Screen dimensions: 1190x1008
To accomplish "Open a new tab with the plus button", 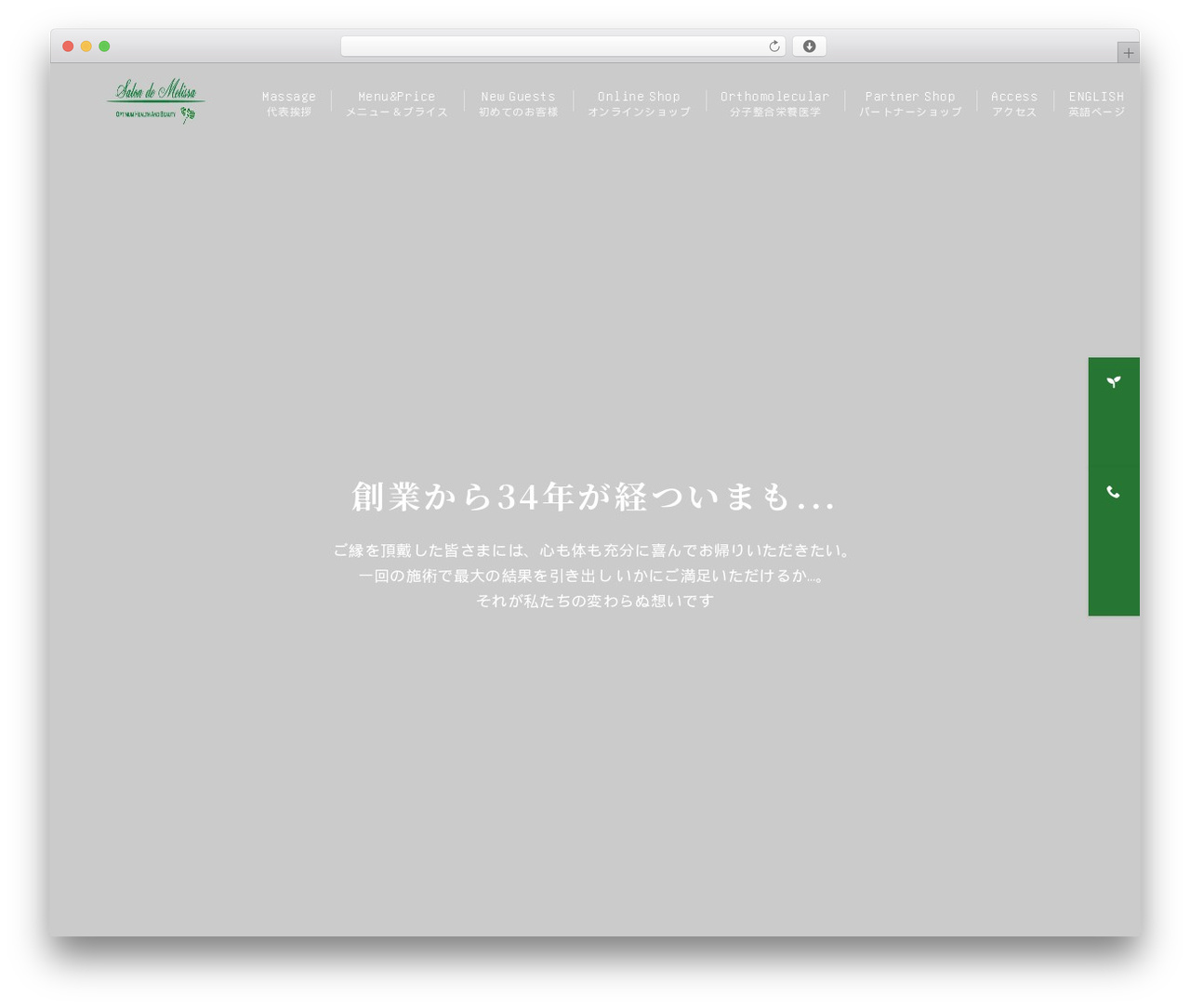I will [1128, 53].
